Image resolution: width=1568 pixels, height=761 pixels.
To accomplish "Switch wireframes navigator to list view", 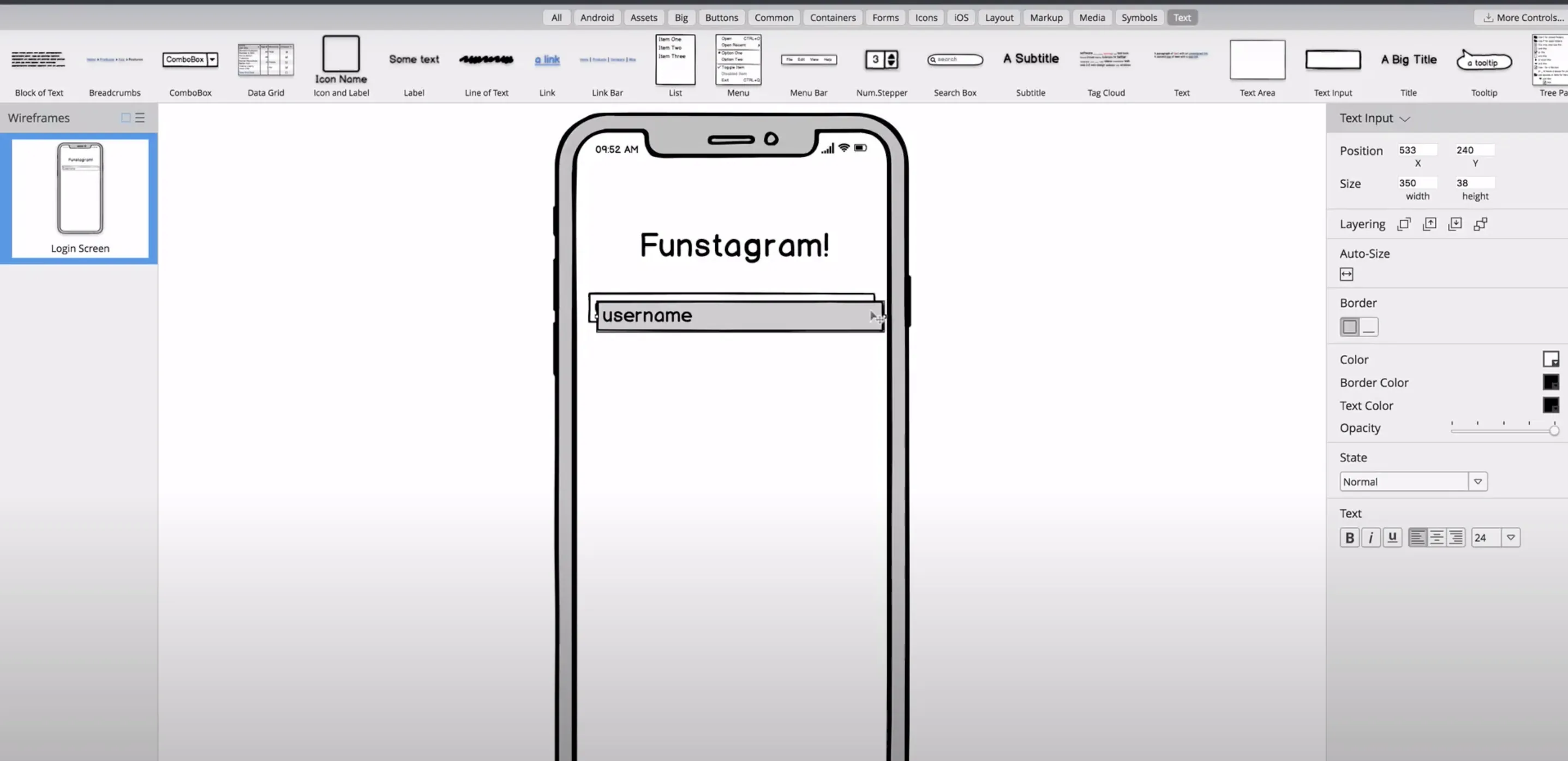I will coord(140,117).
